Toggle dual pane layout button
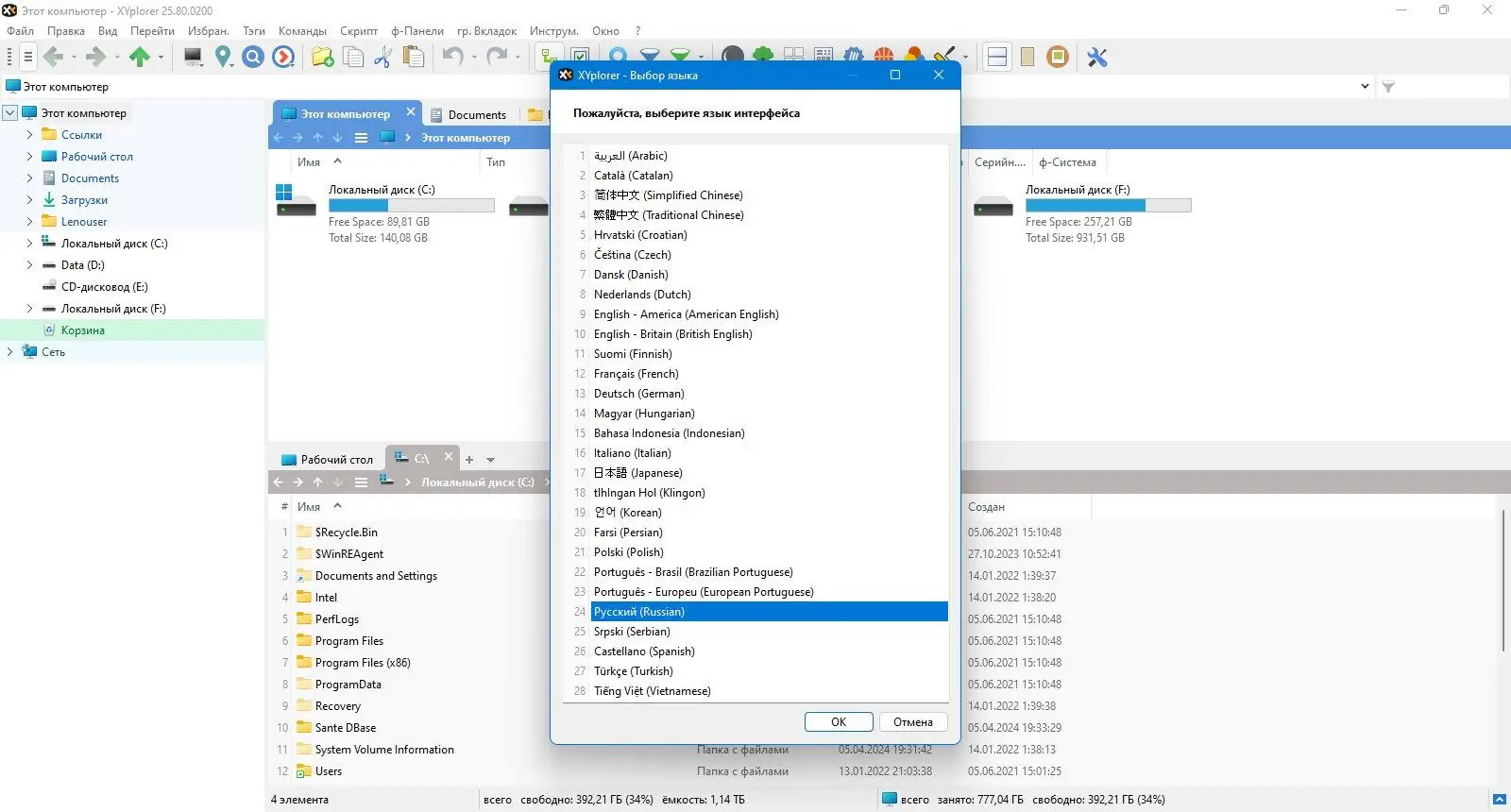 [997, 58]
